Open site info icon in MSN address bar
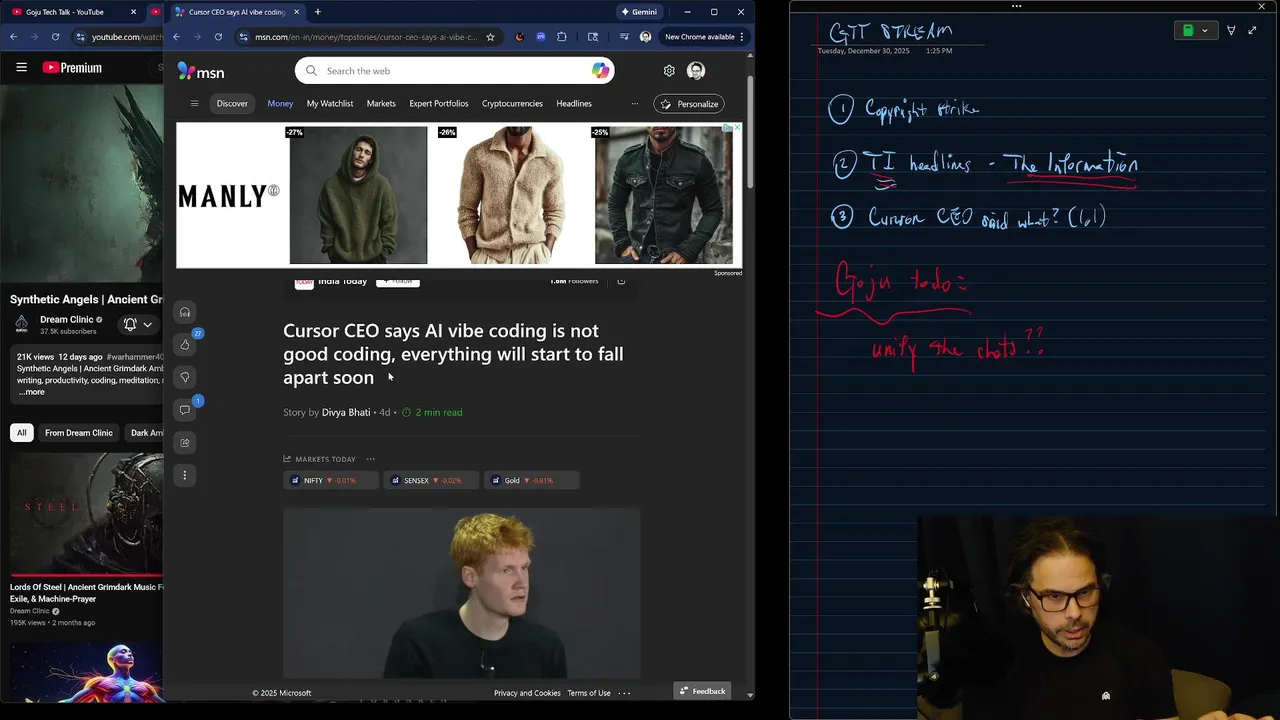 243,37
